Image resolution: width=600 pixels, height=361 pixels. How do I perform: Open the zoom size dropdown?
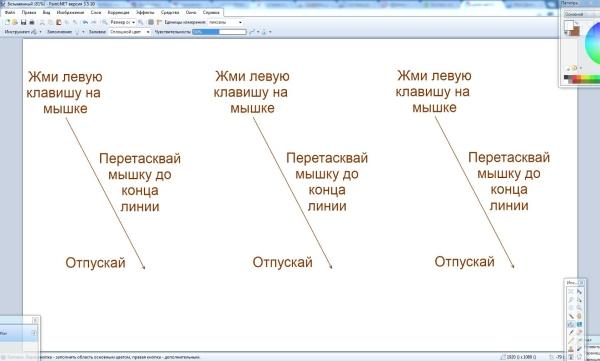point(122,22)
